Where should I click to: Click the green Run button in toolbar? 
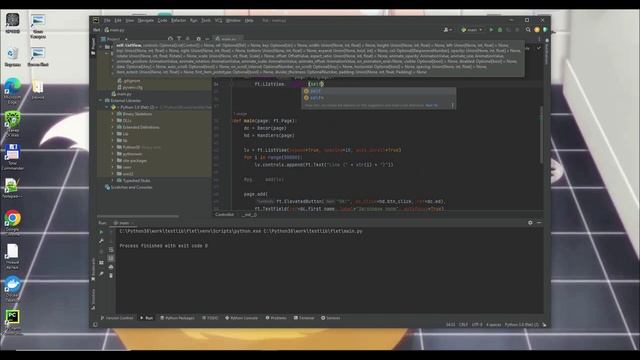[x=491, y=30]
